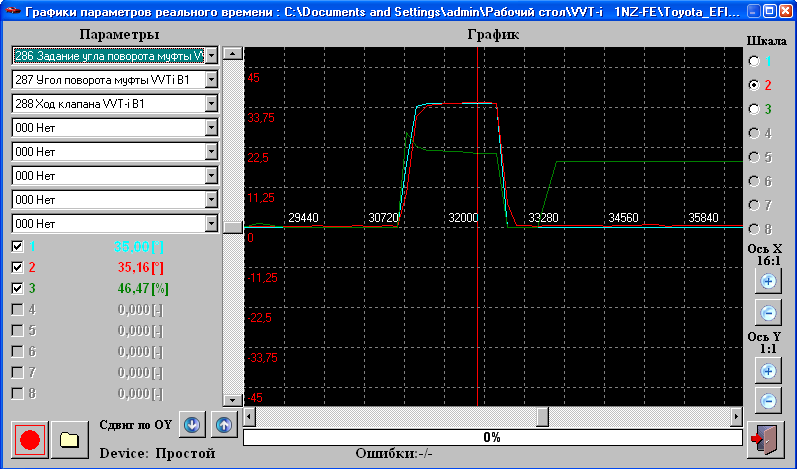Uncheck parameter 1 checkbox
Viewport: 798px width, 470px height.
tap(17, 246)
